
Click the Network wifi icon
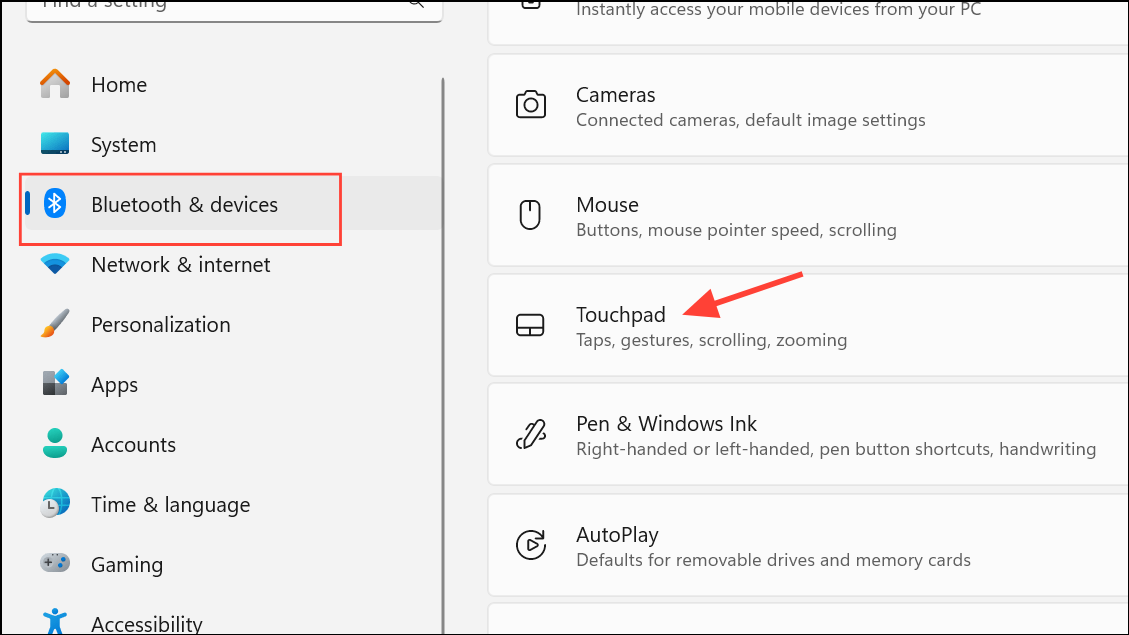[x=55, y=264]
